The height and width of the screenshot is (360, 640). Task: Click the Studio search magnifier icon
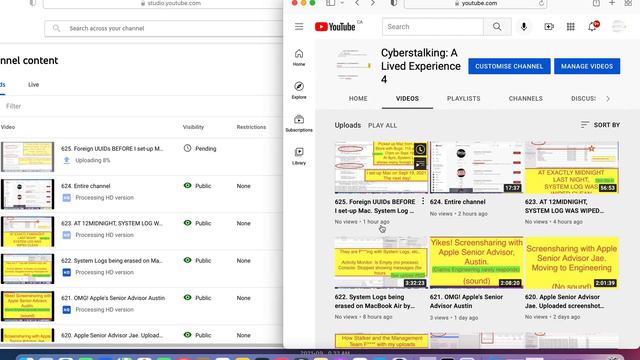pos(56,28)
